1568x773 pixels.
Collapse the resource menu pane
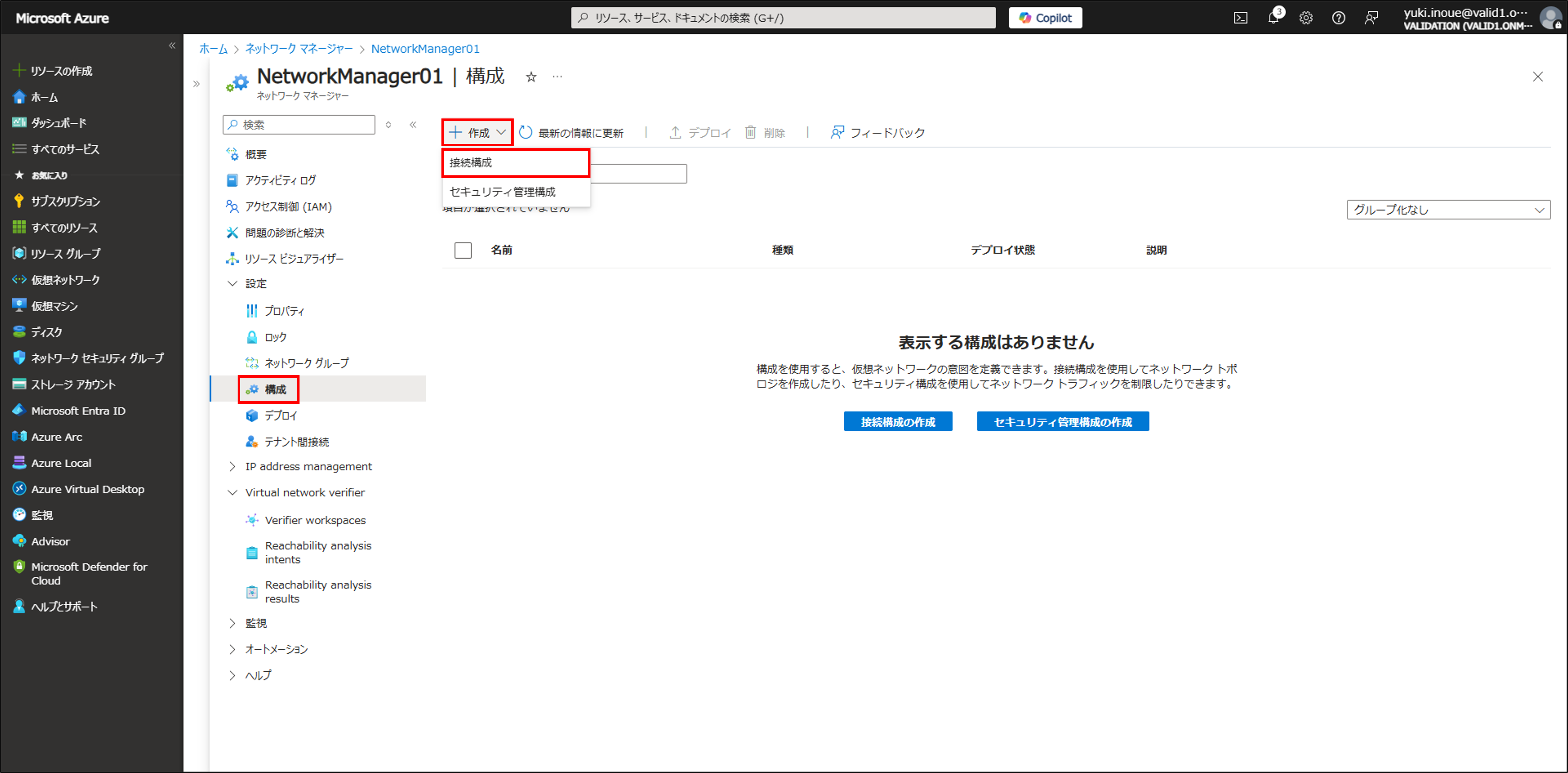tap(413, 125)
